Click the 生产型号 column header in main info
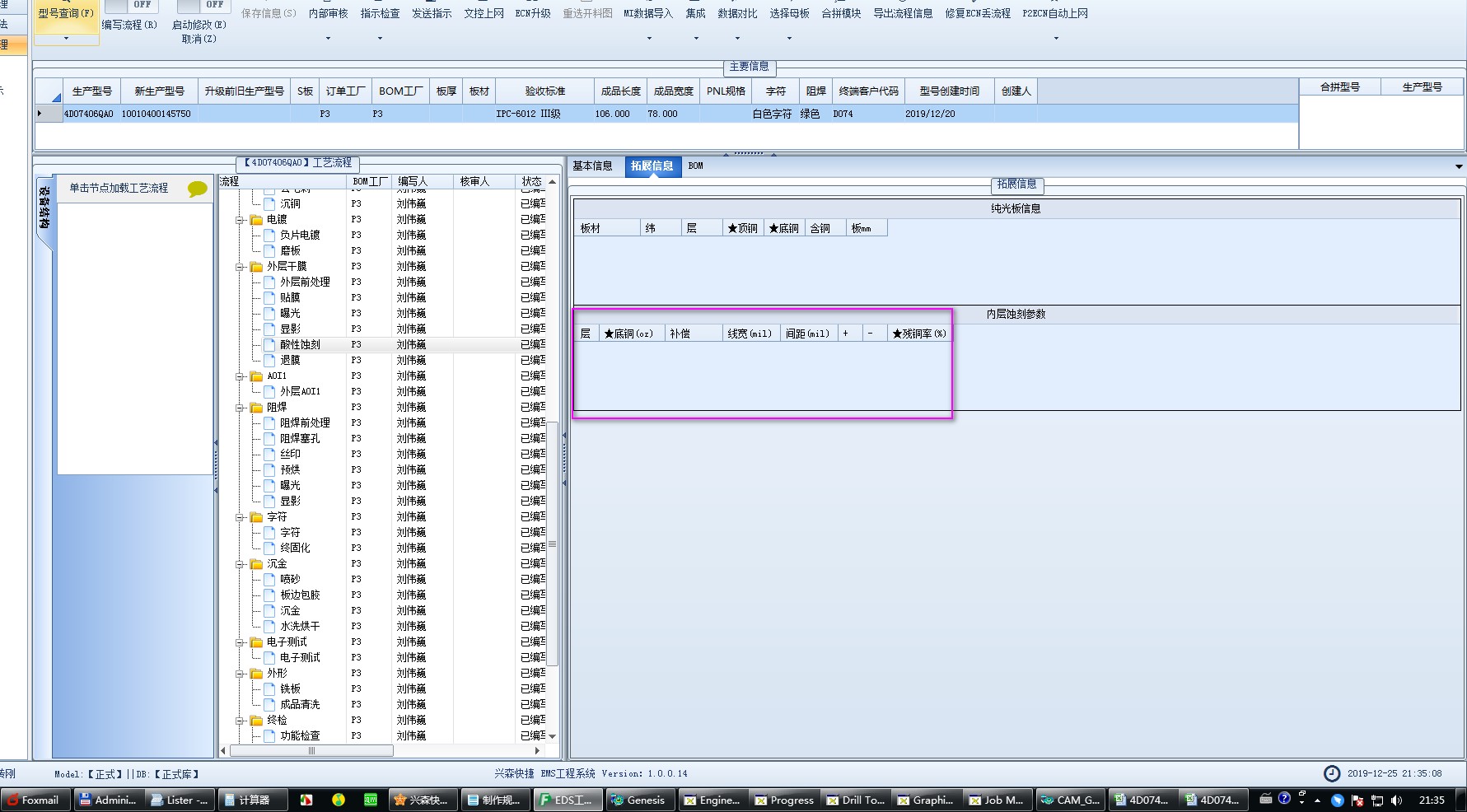The width and height of the screenshot is (1467, 812). [x=92, y=91]
